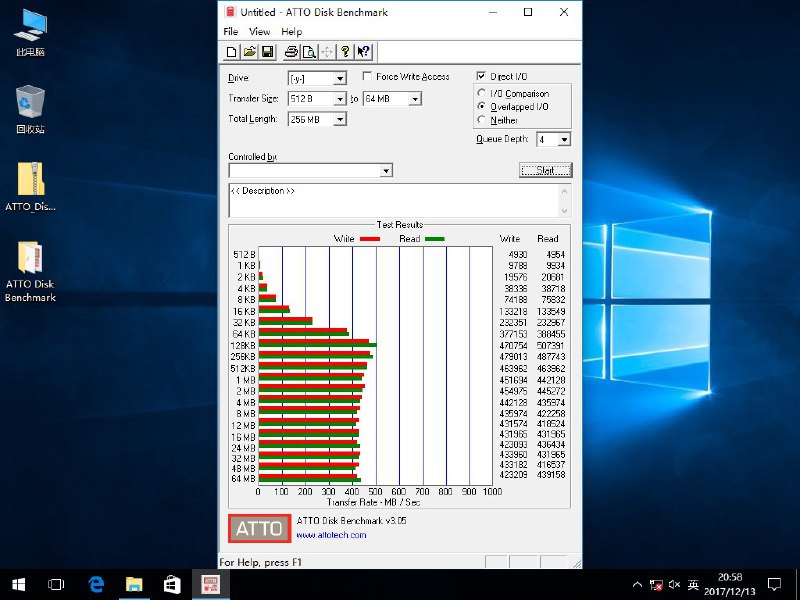Click the network tray icon with red X

(x=656, y=585)
